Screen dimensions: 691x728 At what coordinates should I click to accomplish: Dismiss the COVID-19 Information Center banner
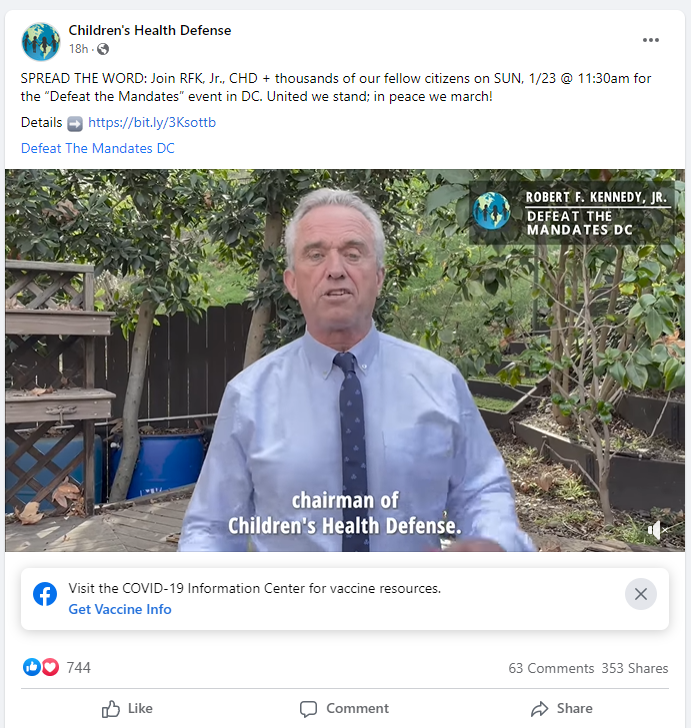(x=640, y=594)
